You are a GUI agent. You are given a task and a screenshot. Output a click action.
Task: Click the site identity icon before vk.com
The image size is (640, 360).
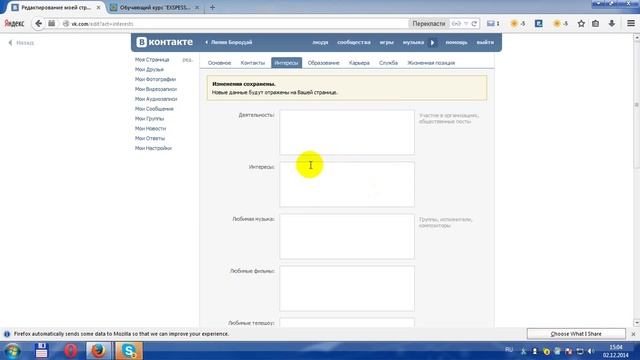(x=66, y=24)
